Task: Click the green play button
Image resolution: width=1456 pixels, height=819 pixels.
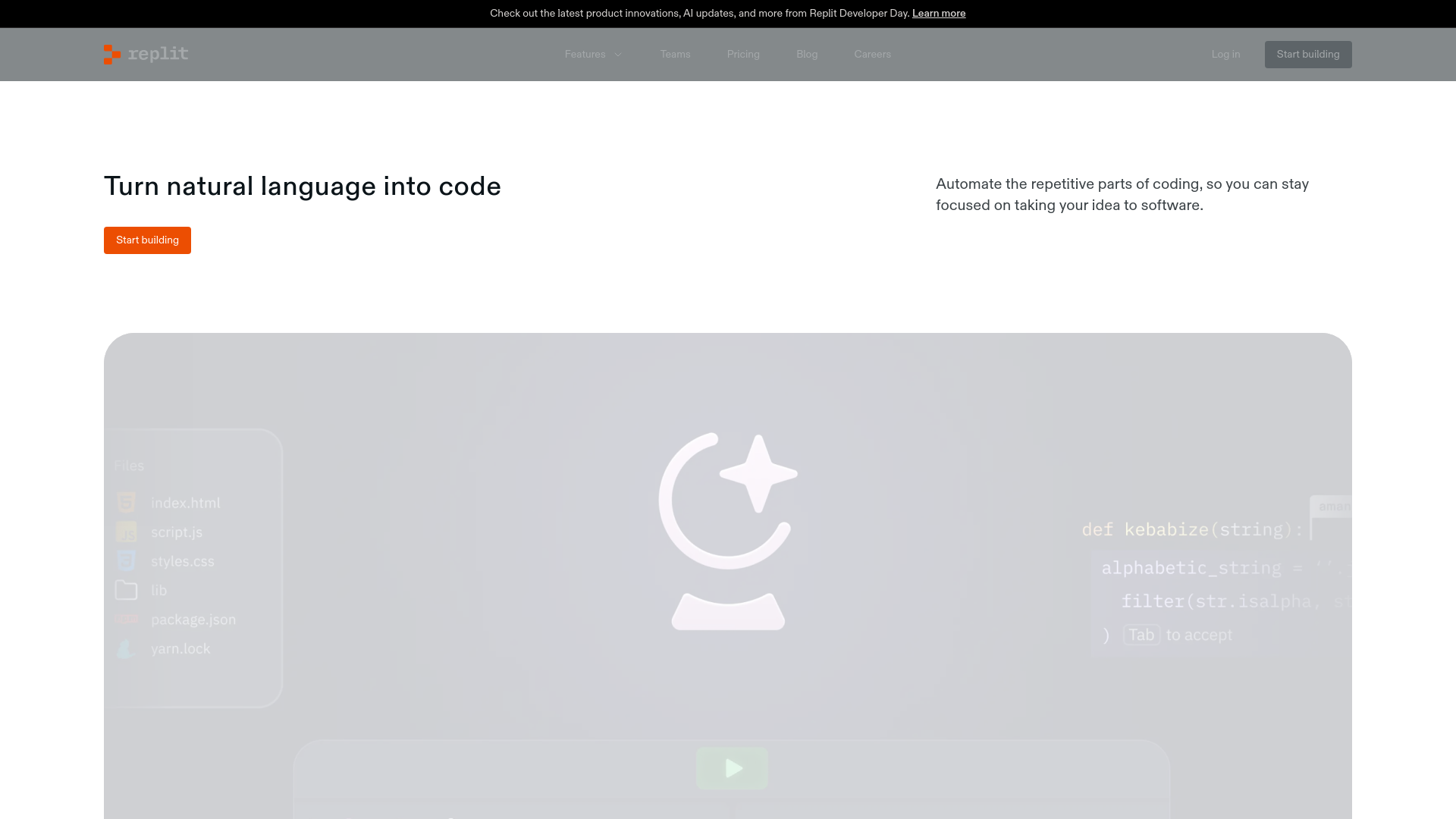Action: pyautogui.click(x=732, y=768)
